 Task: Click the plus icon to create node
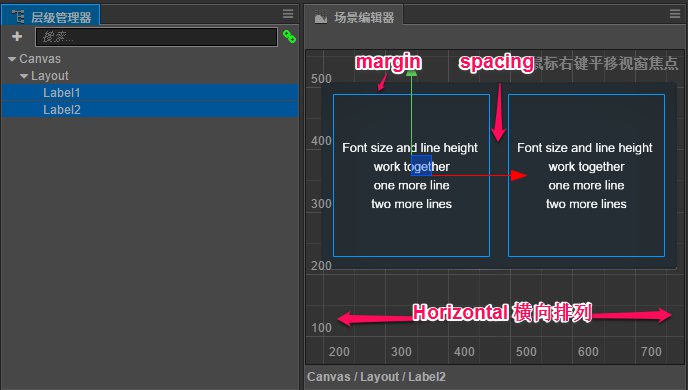(17, 36)
